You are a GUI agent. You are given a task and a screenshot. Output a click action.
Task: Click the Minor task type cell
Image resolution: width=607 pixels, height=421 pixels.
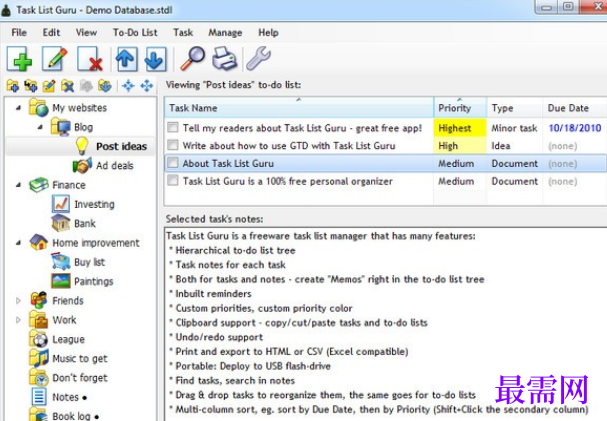514,128
